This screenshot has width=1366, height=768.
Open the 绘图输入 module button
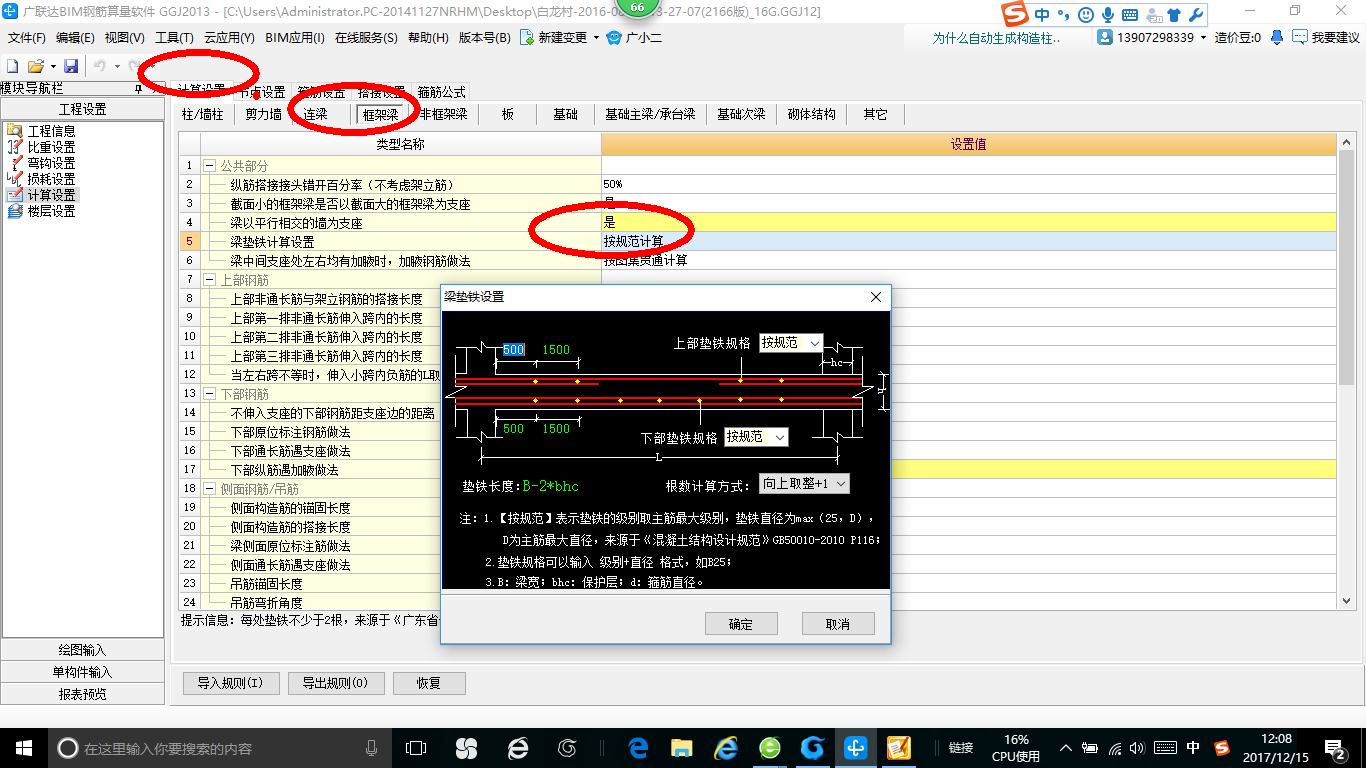point(82,650)
